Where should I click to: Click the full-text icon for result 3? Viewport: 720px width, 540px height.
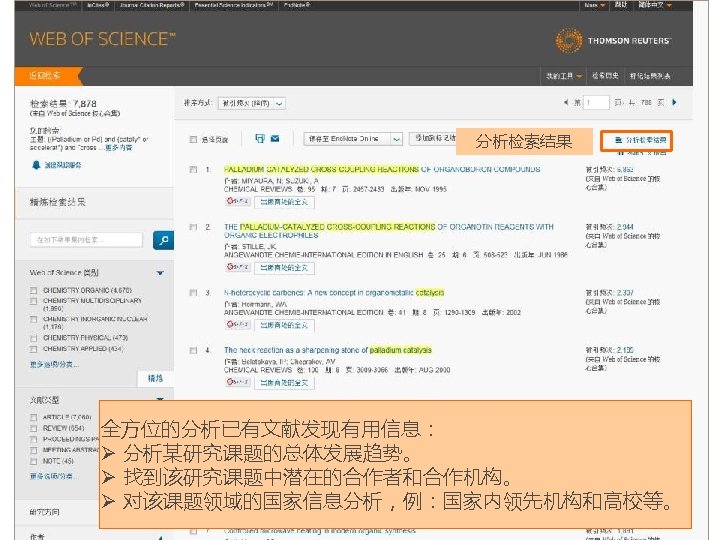[x=237, y=324]
